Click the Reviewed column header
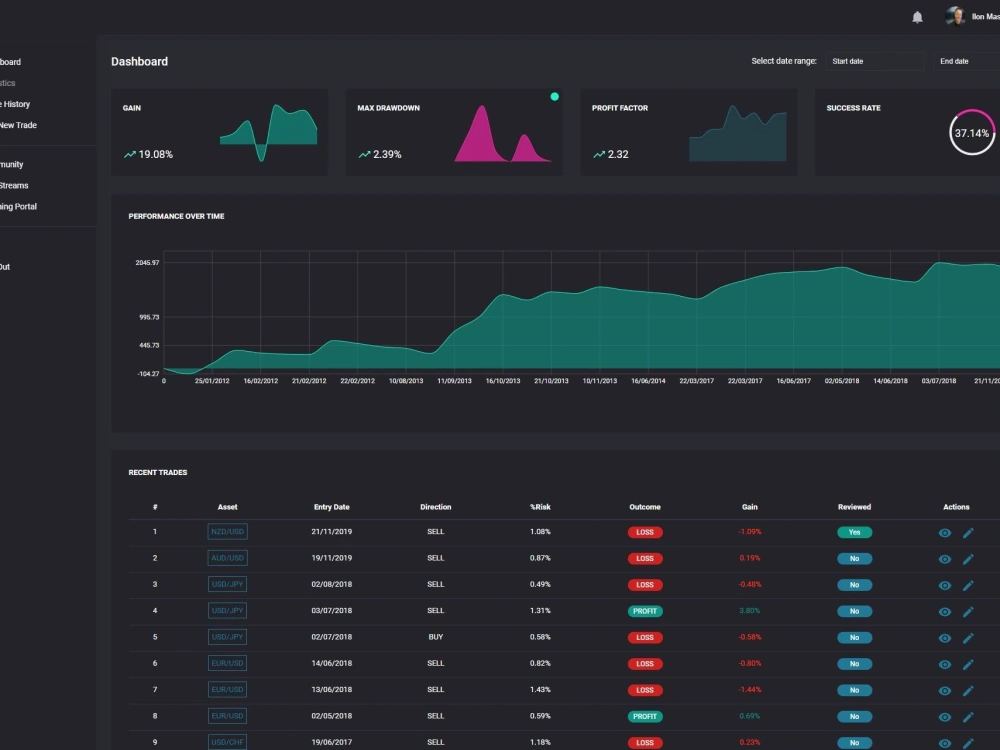1000x750 pixels. pos(854,507)
